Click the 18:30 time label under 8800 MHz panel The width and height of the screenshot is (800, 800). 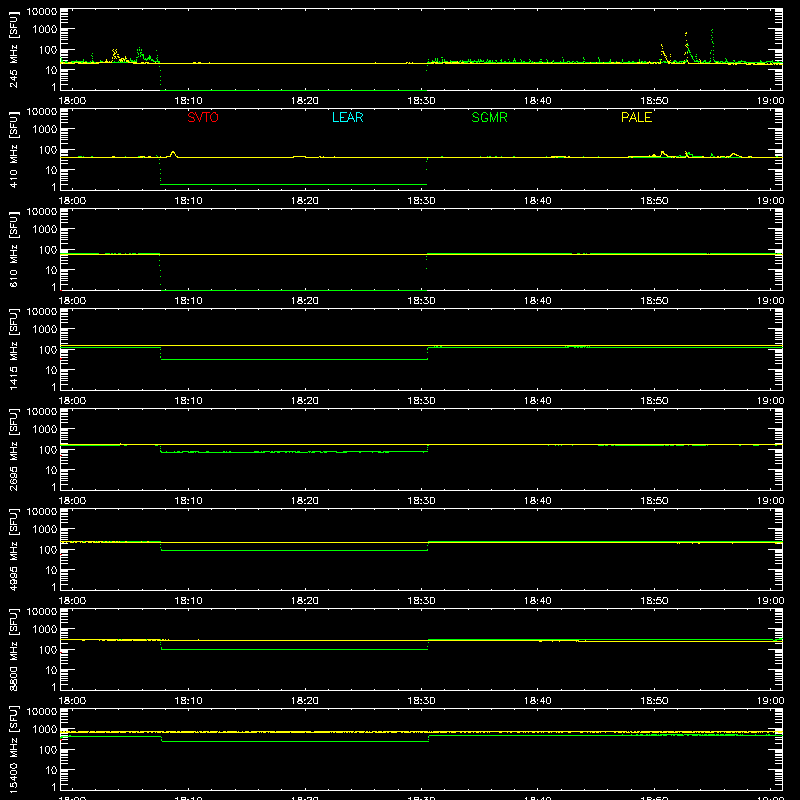421,701
